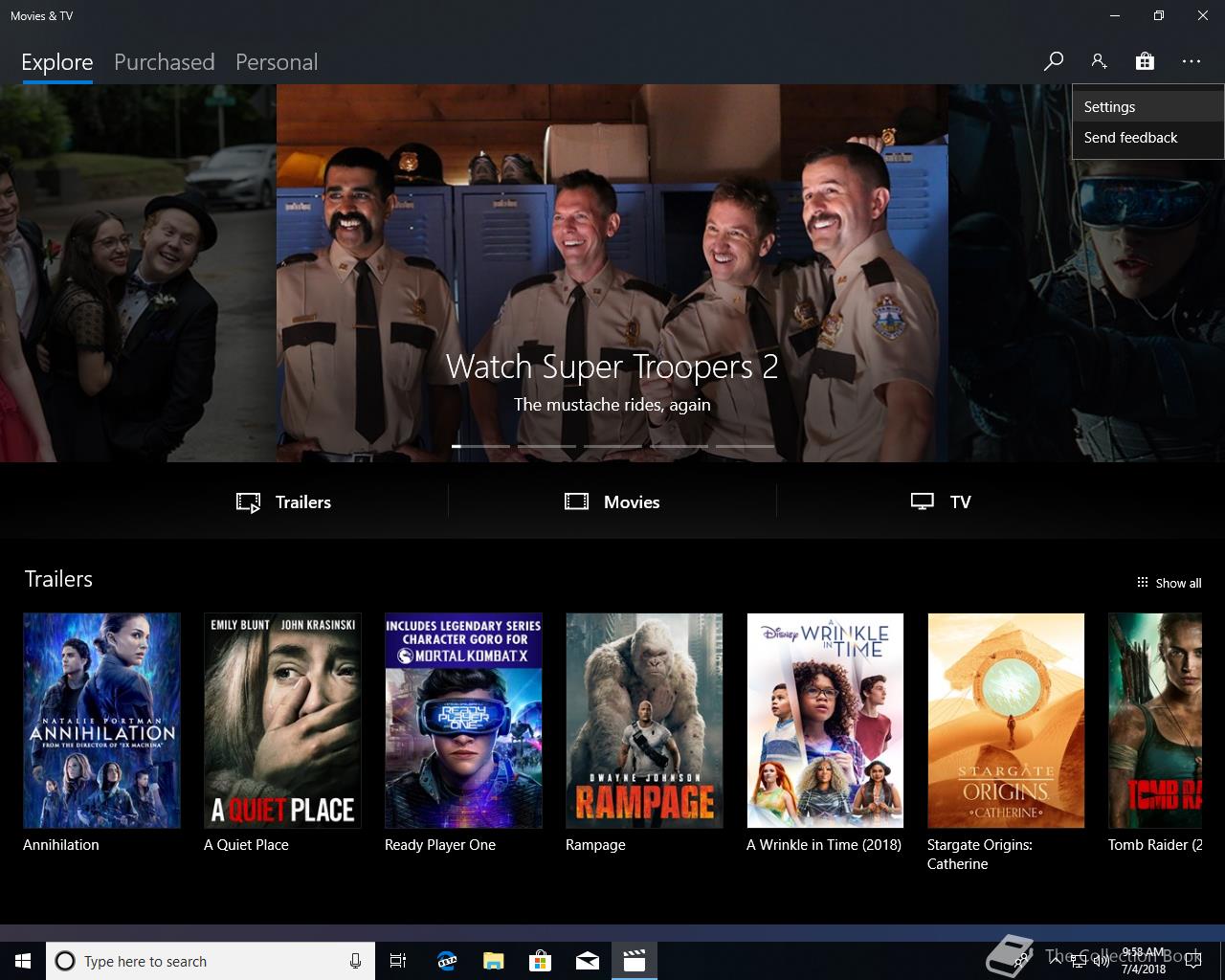Click the 'Ready Player One' title text
The image size is (1225, 980).
(x=440, y=845)
